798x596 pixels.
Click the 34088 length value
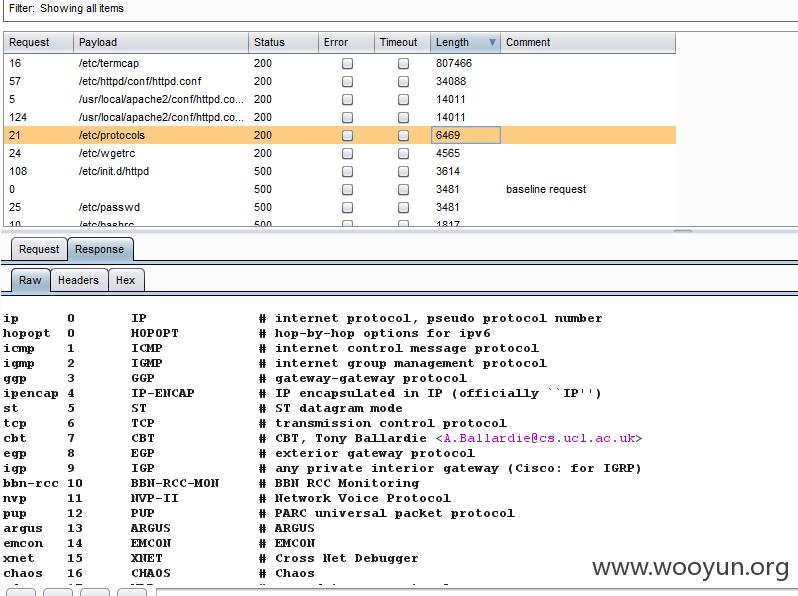tap(451, 81)
